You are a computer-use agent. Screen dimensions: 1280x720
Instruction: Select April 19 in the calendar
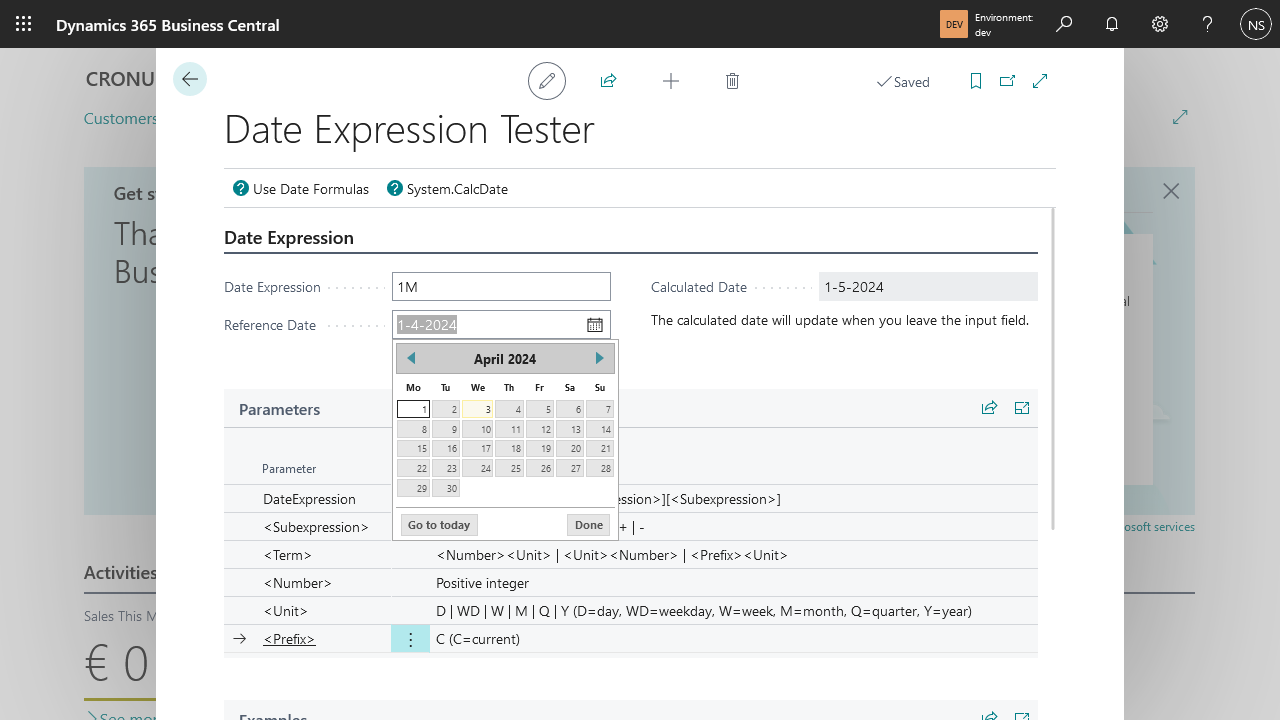point(540,449)
